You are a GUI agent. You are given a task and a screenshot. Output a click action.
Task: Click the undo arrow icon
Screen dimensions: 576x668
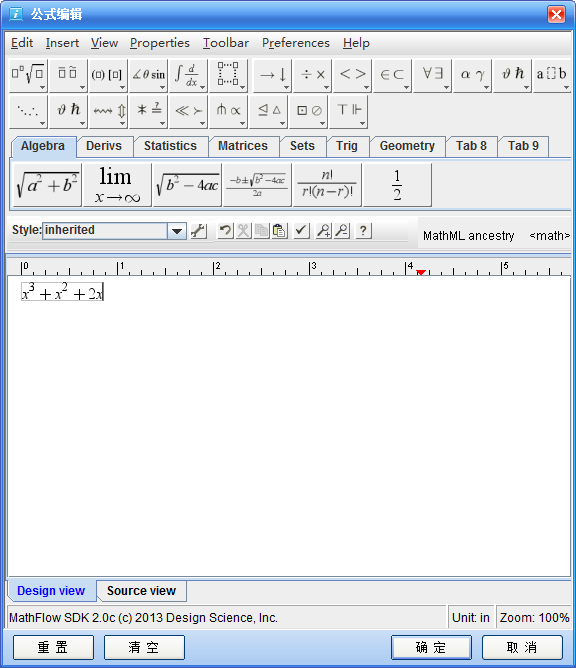point(225,230)
